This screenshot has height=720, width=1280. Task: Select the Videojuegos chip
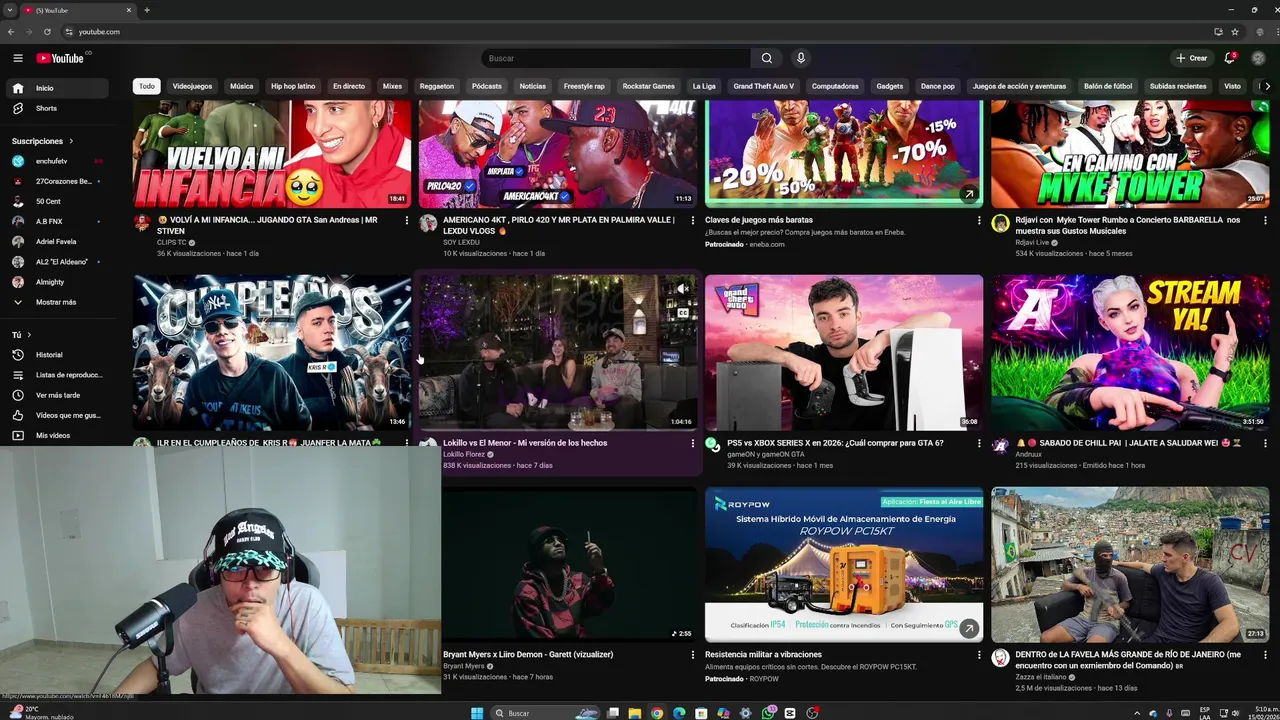(x=192, y=86)
